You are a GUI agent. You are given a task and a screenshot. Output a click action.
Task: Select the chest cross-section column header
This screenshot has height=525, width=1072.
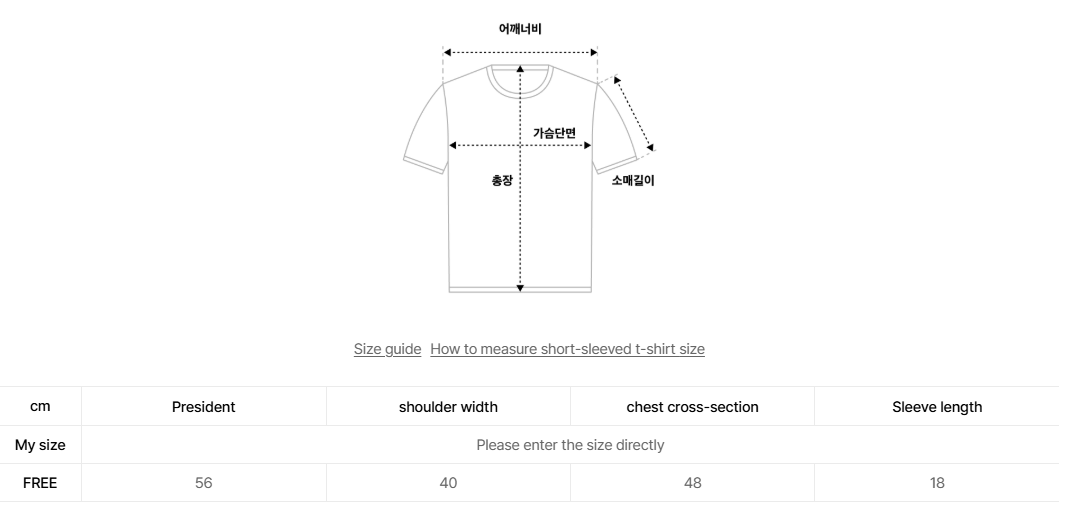[x=692, y=407]
